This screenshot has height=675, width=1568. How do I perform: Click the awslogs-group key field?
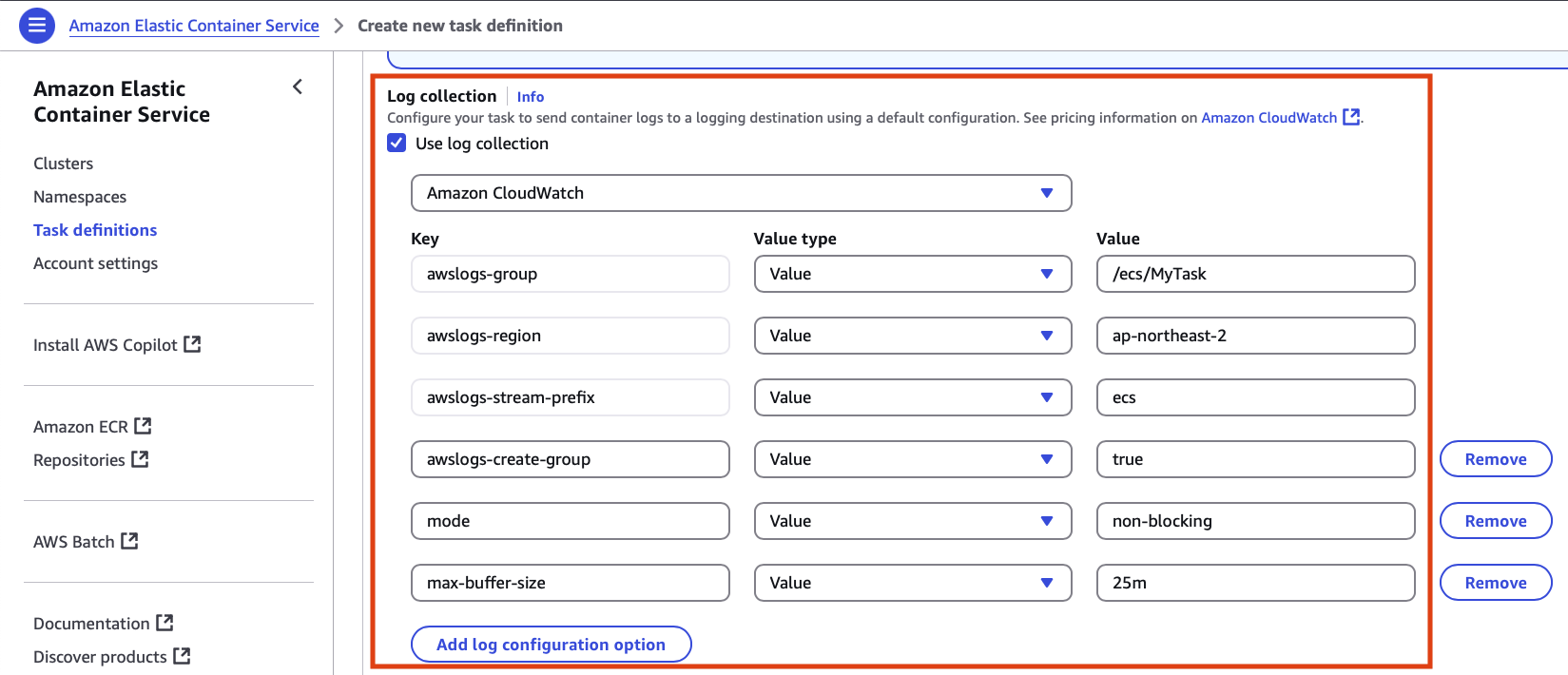[x=571, y=274]
